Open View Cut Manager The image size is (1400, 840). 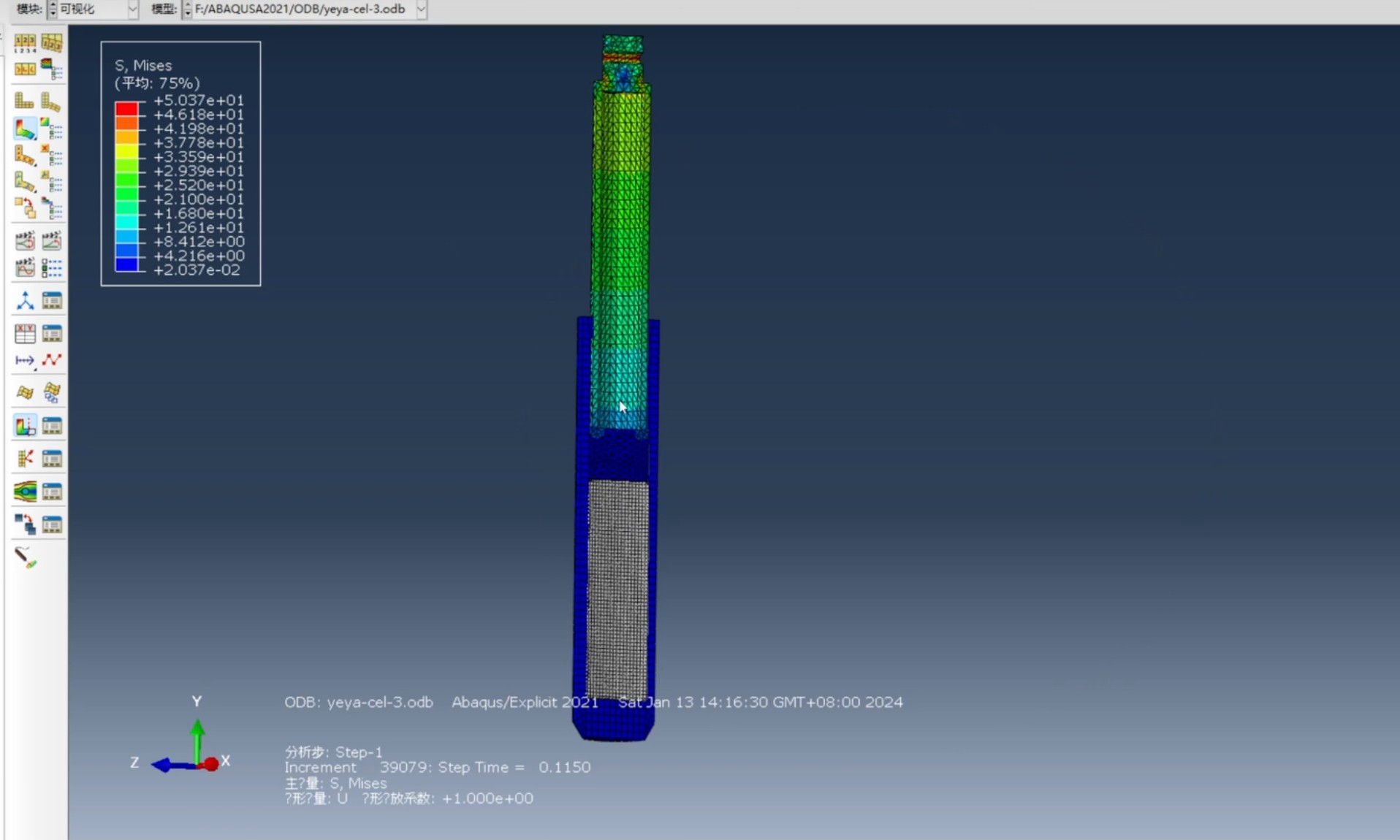(x=52, y=426)
